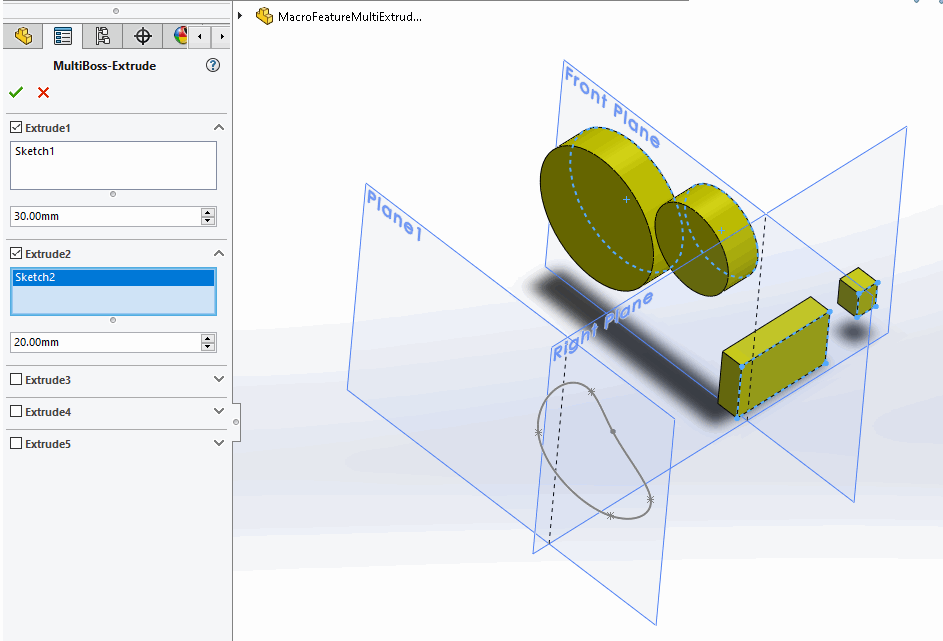Expand the MacroFeatureMultiExtrud flyout tree arrow
Image resolution: width=943 pixels, height=641 pixels.
(x=240, y=16)
